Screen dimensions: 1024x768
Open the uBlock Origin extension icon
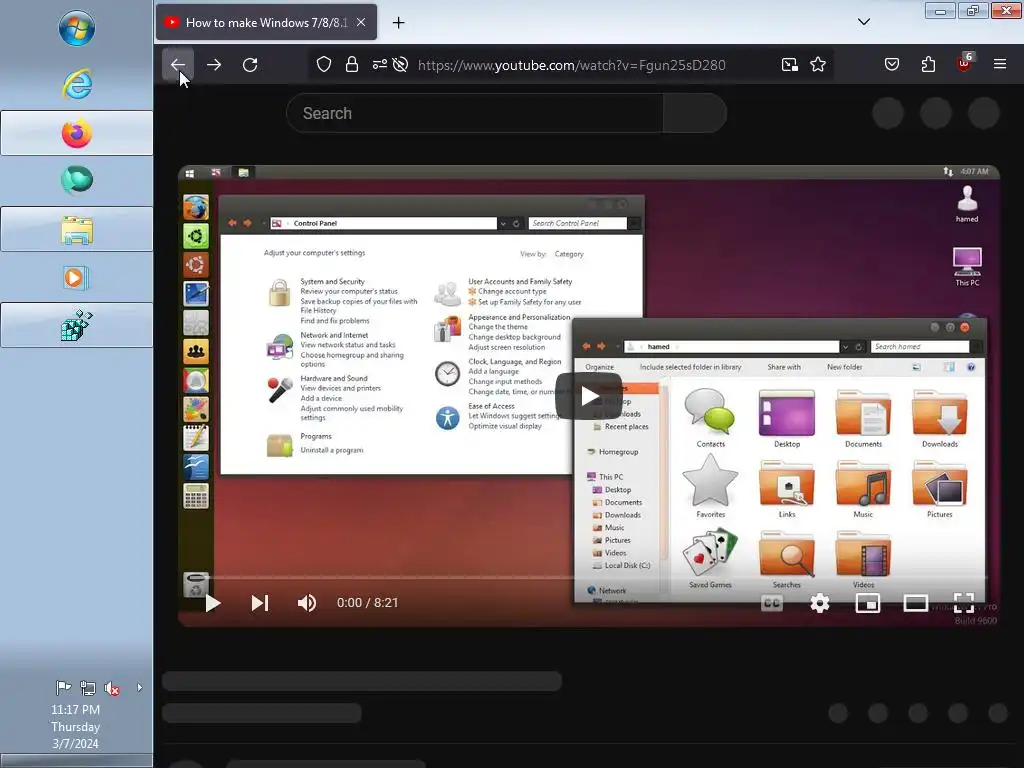[x=964, y=63]
